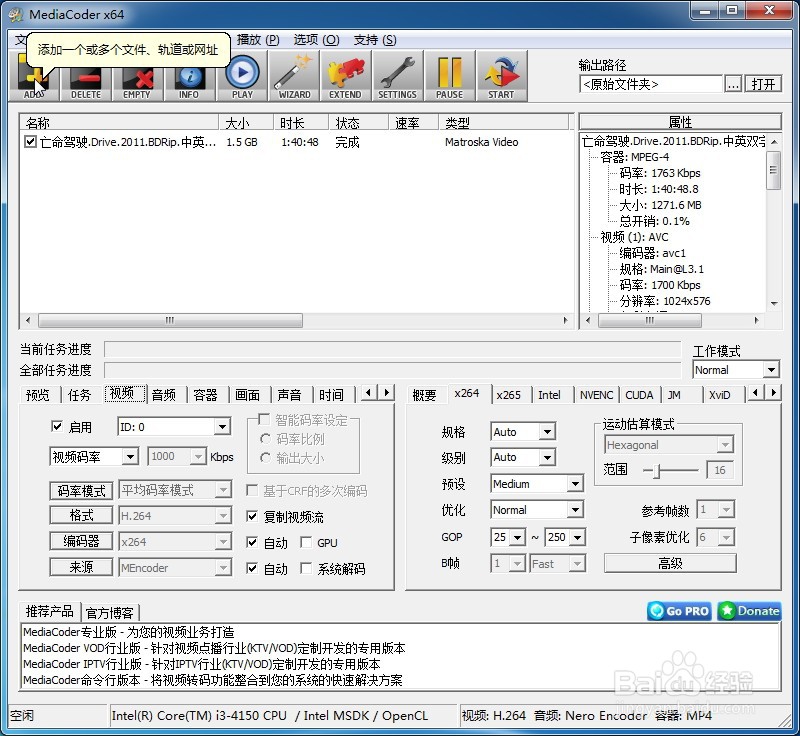Viewport: 800px width, 736px height.
Task: Open the EXTEND plugins icon
Action: click(x=345, y=77)
